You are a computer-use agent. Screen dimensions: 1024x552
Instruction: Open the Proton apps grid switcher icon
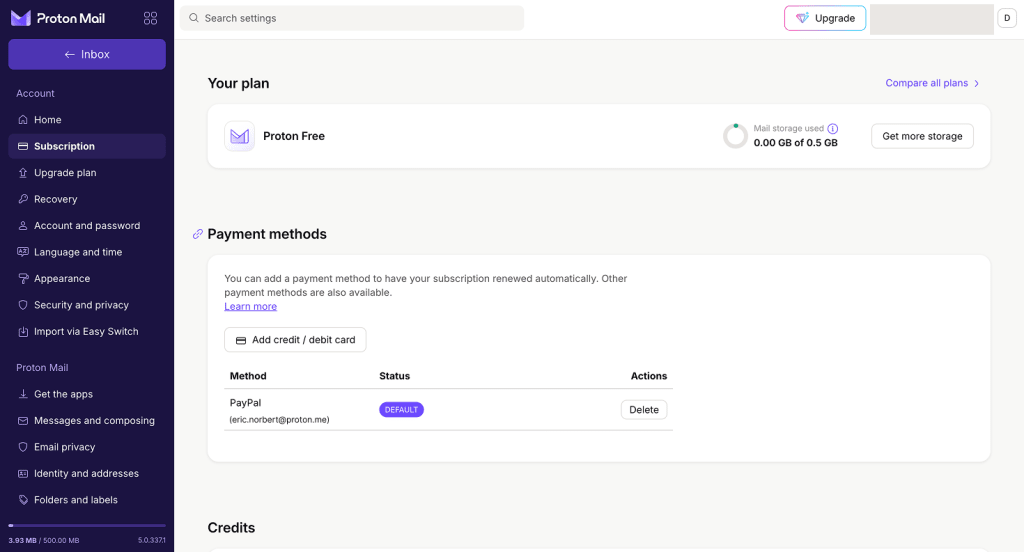[x=151, y=18]
